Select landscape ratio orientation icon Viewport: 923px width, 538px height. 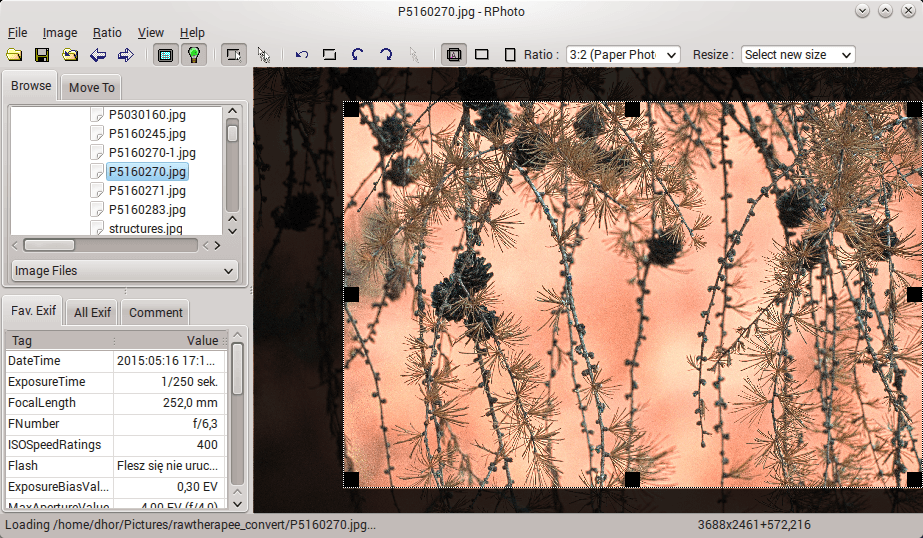click(x=482, y=55)
